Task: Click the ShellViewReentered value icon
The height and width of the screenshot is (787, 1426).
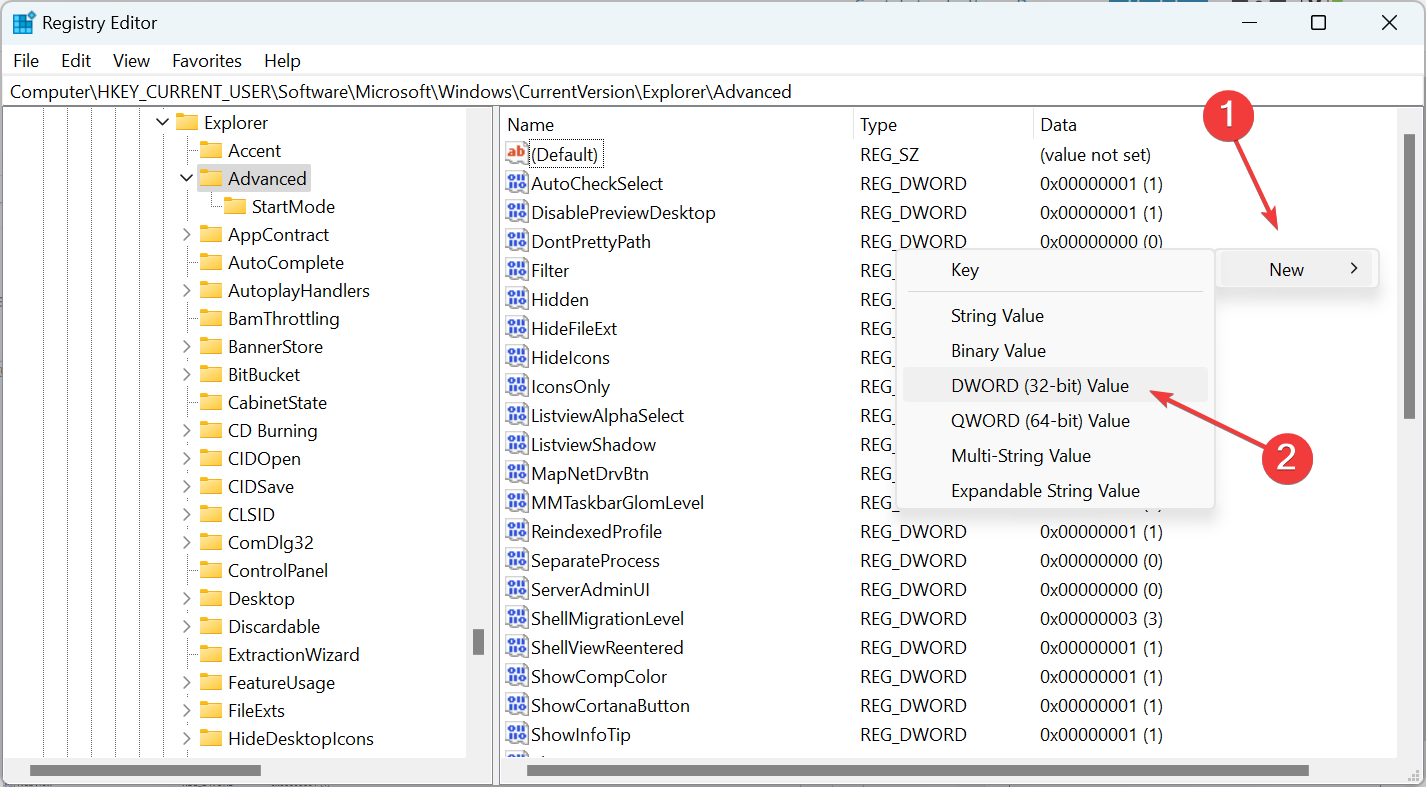Action: click(517, 647)
